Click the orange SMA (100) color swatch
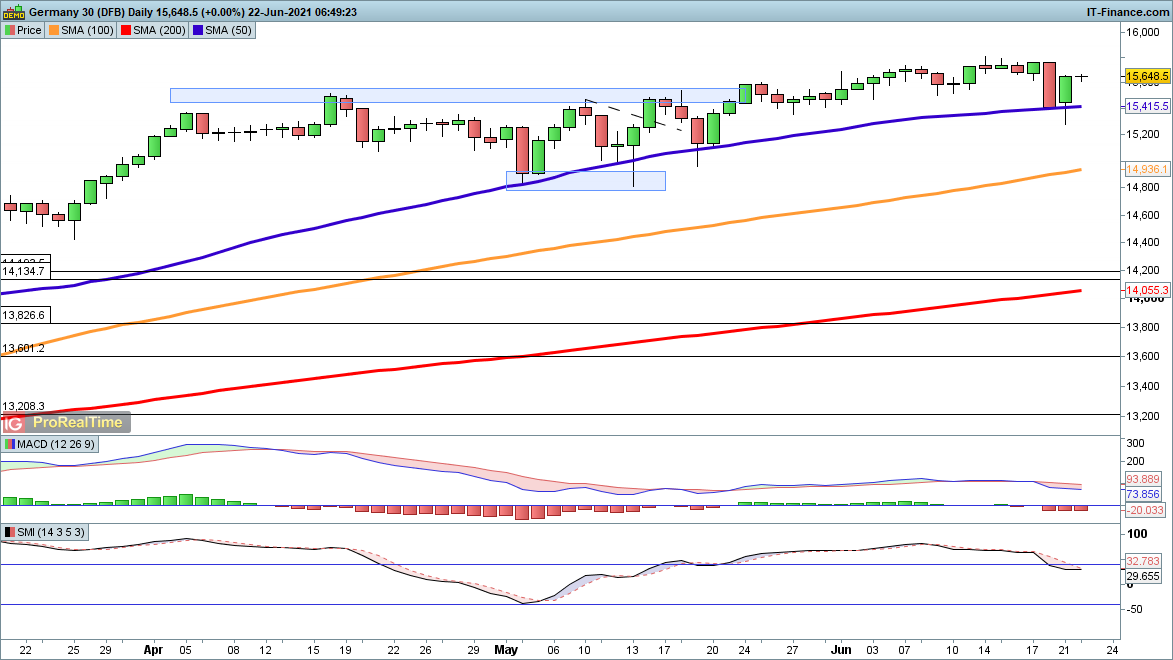Image resolution: width=1173 pixels, height=660 pixels. [x=56, y=30]
